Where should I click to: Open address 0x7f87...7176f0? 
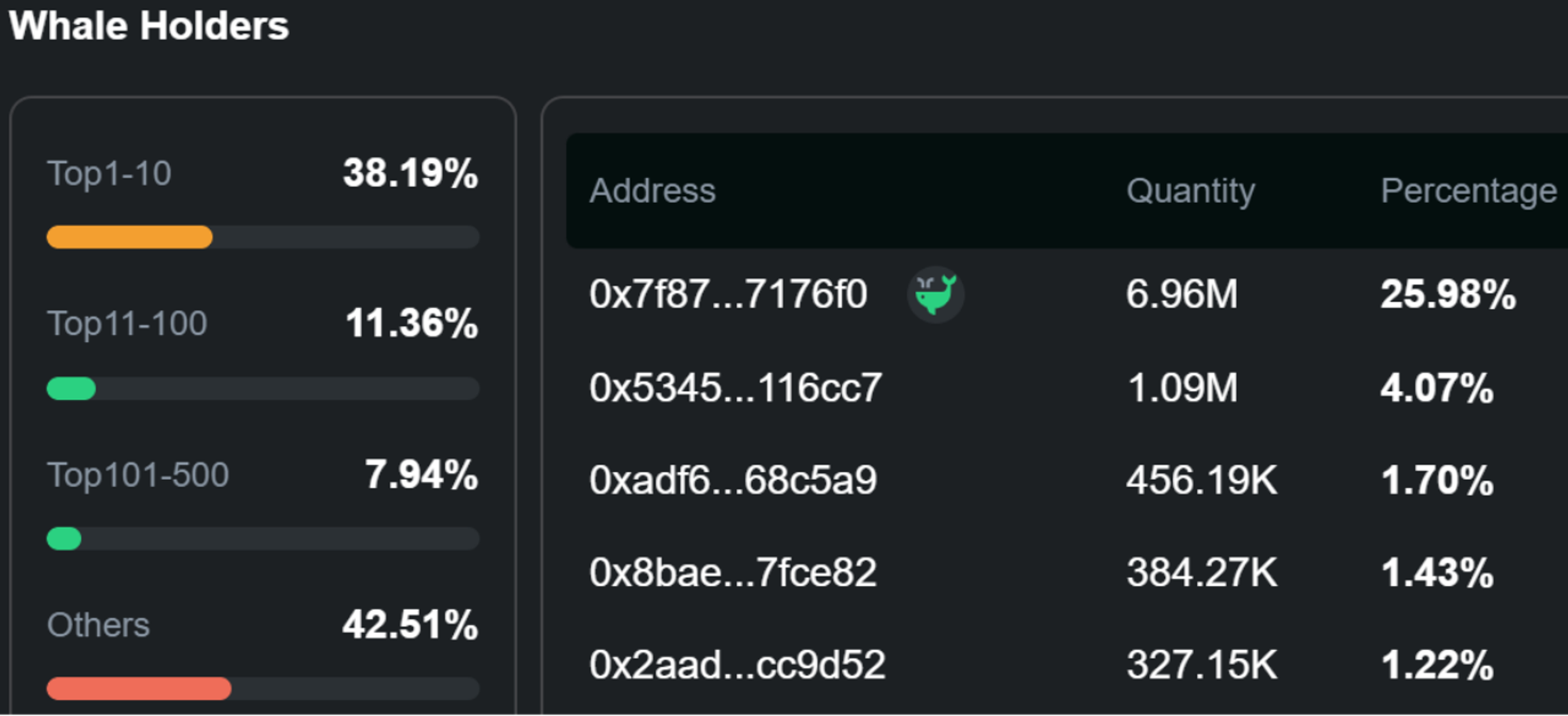pos(728,295)
